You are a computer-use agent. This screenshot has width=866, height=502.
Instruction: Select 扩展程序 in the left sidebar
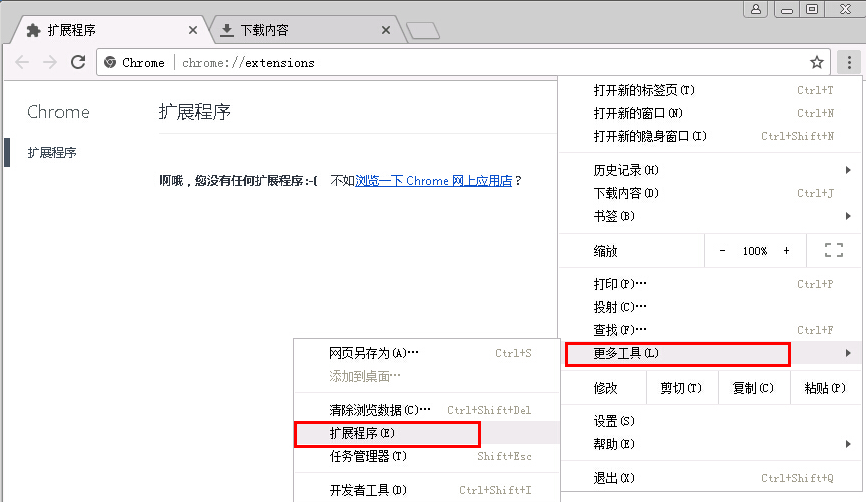(x=52, y=152)
